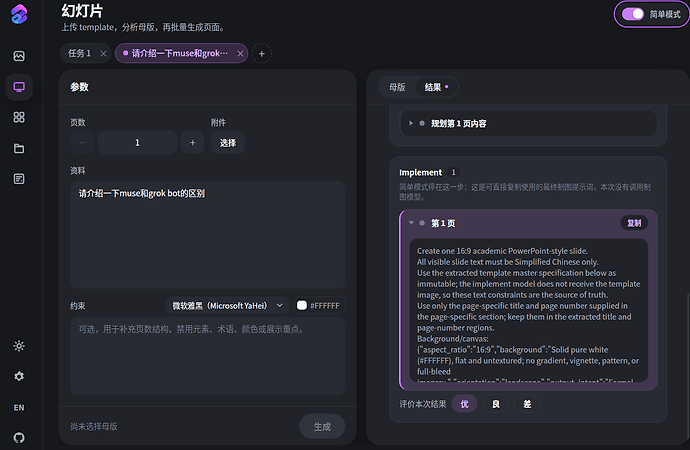Click the 尚未选择母版 status text
The height and width of the screenshot is (450, 690).
pos(94,426)
